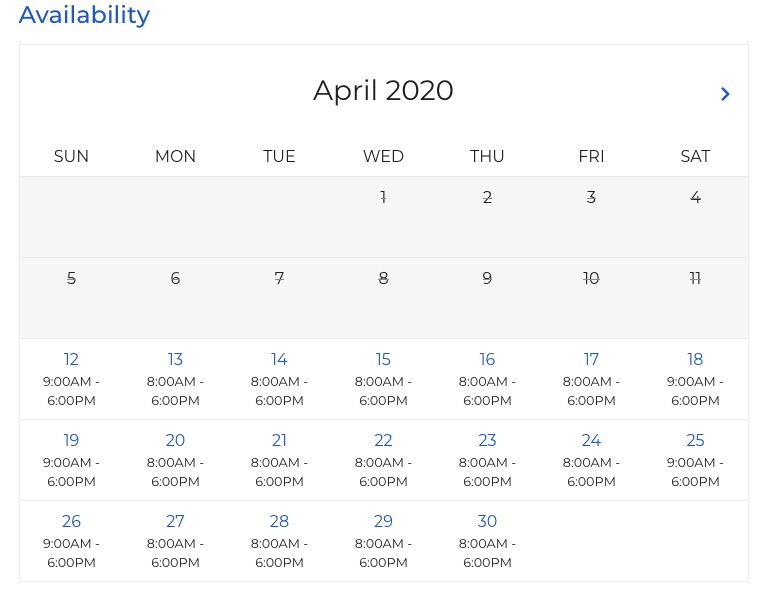Screen dimensions: 761x589
Task: Choose Friday April 17
Action: (x=591, y=360)
